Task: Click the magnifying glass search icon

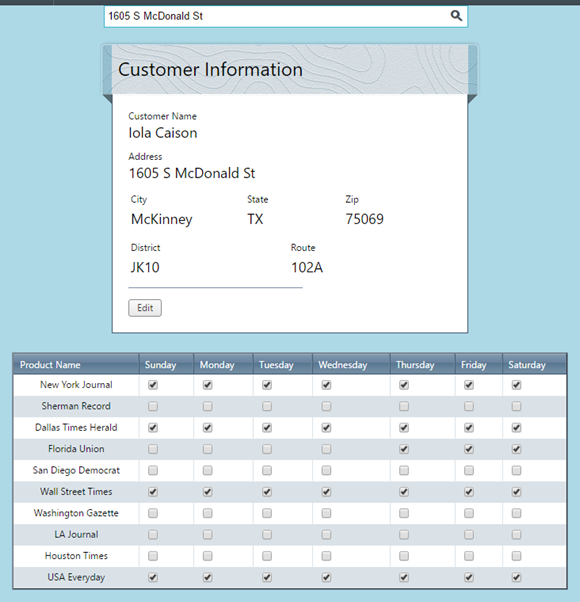Action: coord(456,16)
